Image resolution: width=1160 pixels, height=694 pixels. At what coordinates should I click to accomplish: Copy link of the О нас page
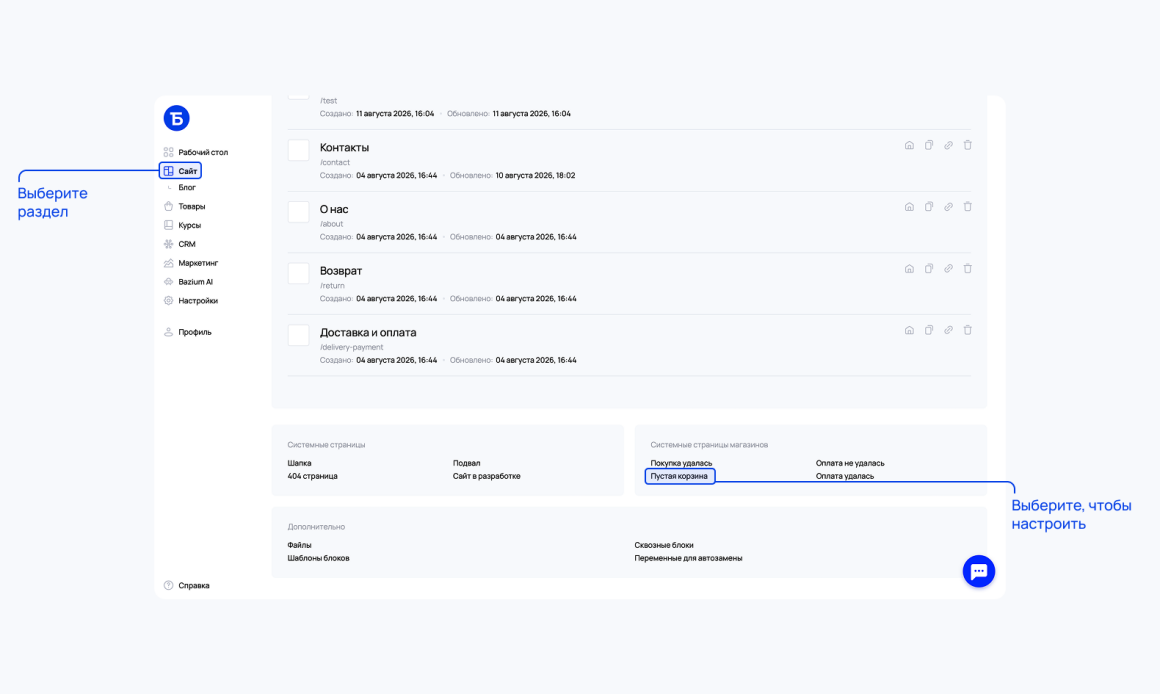[x=948, y=207]
